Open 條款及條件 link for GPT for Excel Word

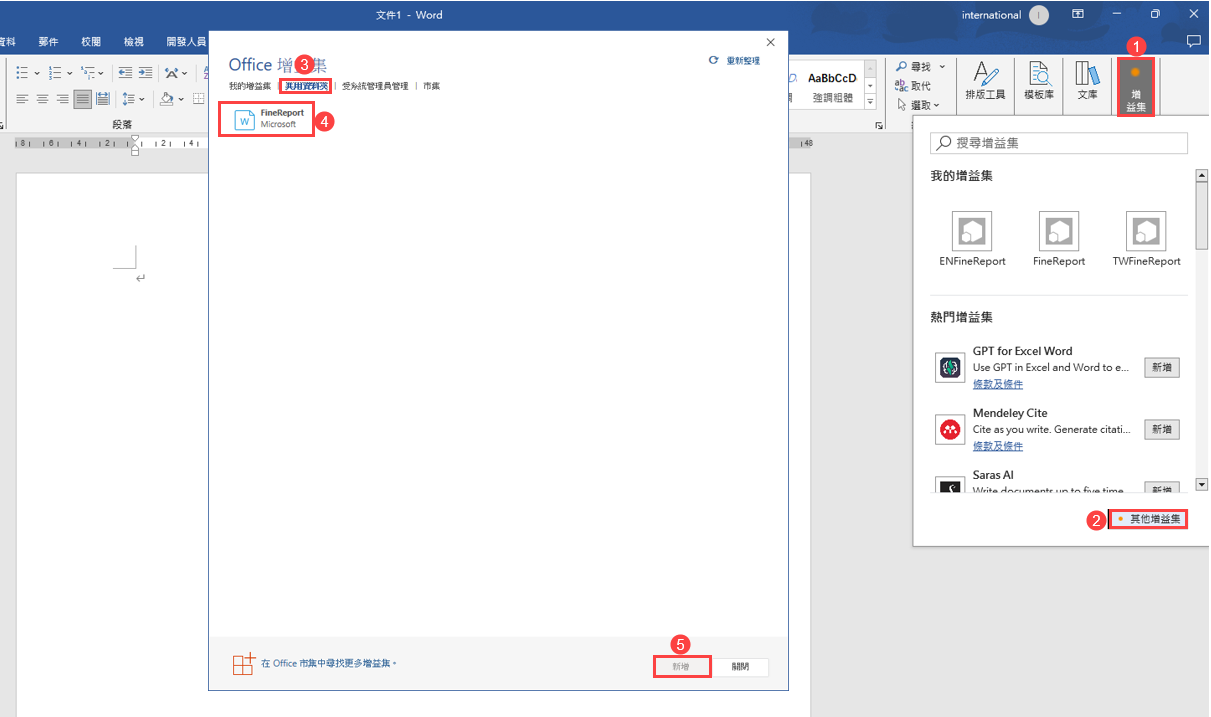coord(997,384)
